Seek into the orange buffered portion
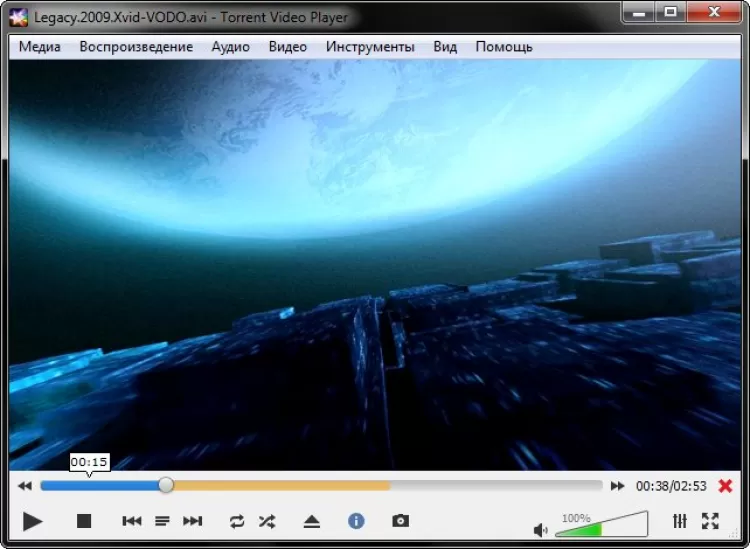 tap(282, 486)
